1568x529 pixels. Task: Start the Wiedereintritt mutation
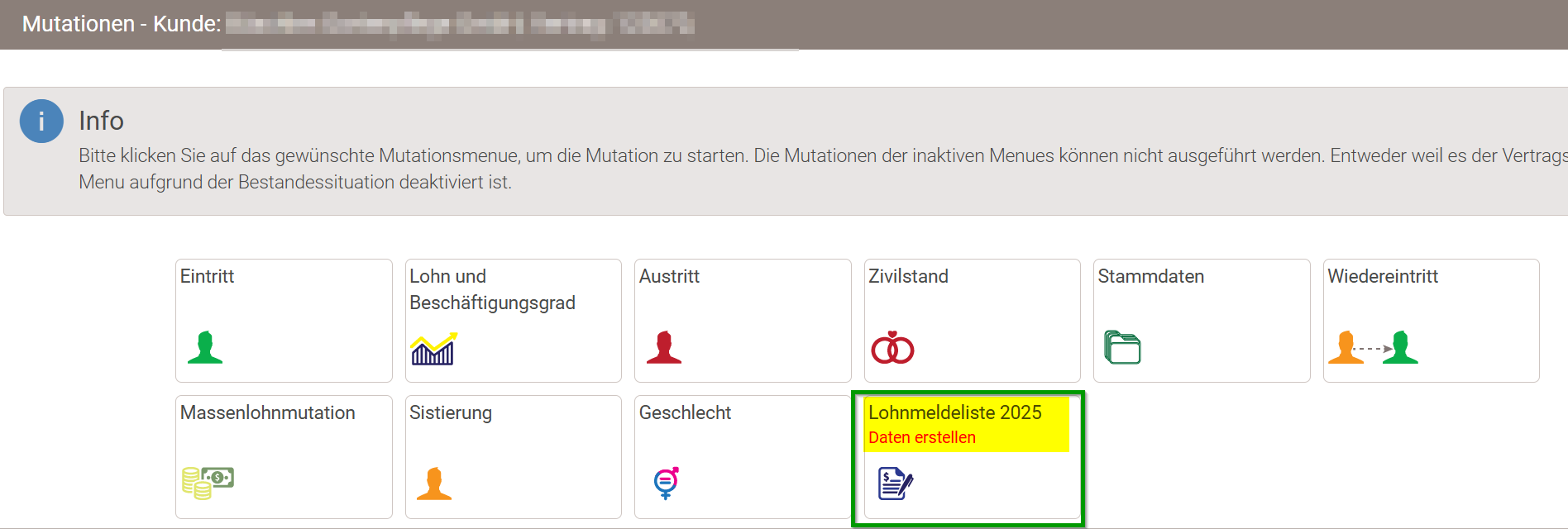coord(1432,321)
